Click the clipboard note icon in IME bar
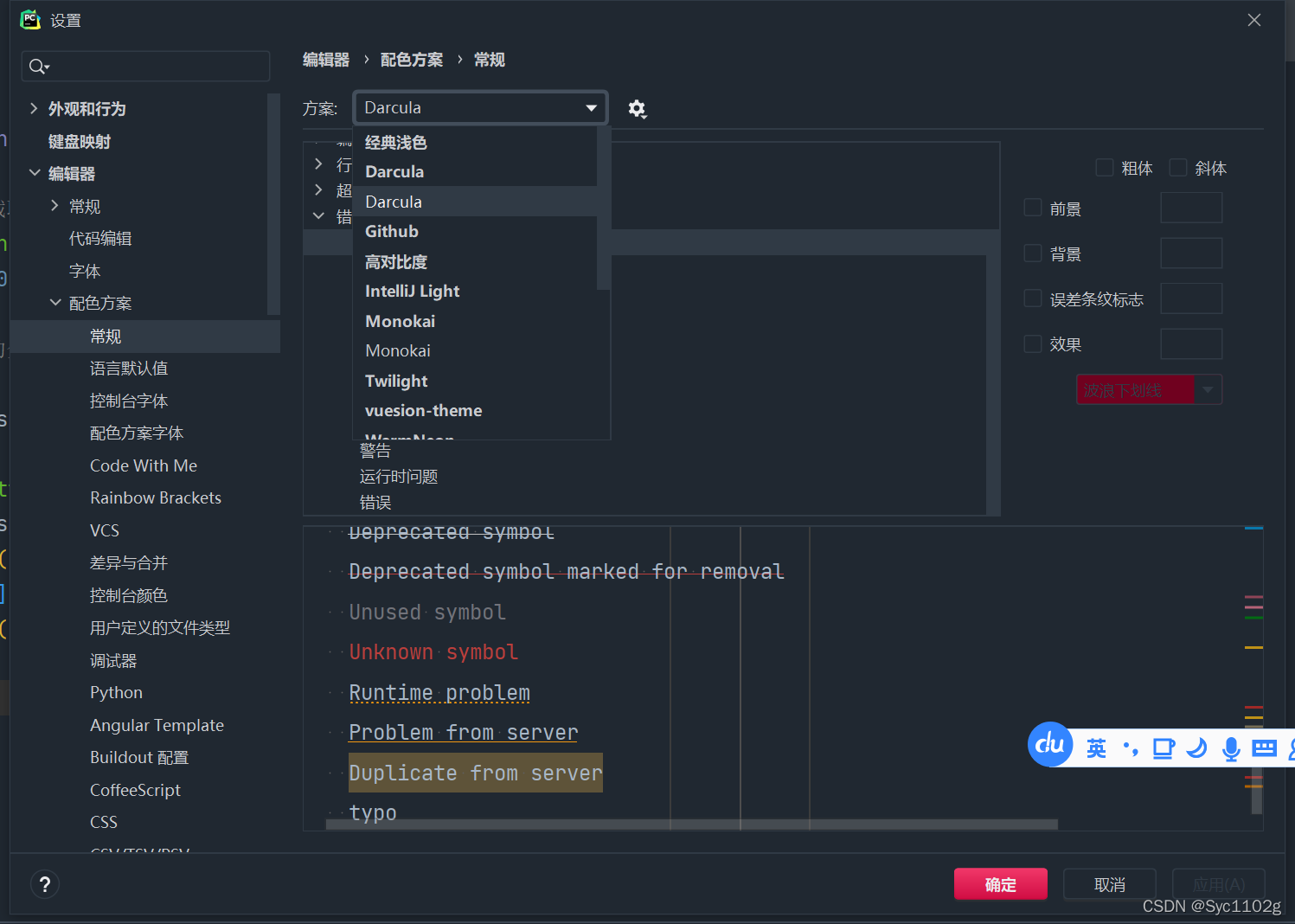The height and width of the screenshot is (924, 1295). (x=1164, y=748)
